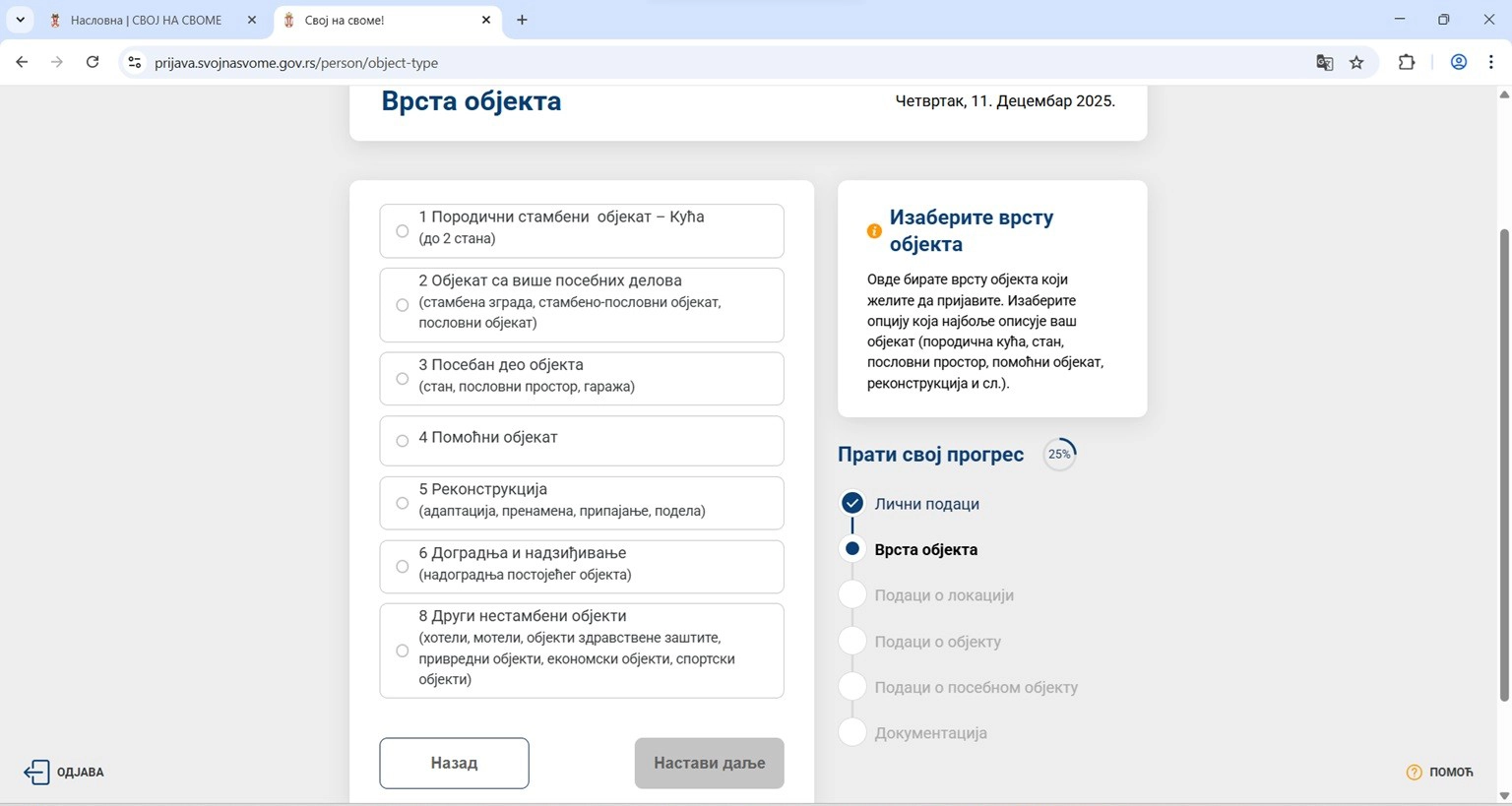Image resolution: width=1512 pixels, height=806 pixels.
Task: Click the Подаци о посебном објекту step circle
Action: (852, 686)
